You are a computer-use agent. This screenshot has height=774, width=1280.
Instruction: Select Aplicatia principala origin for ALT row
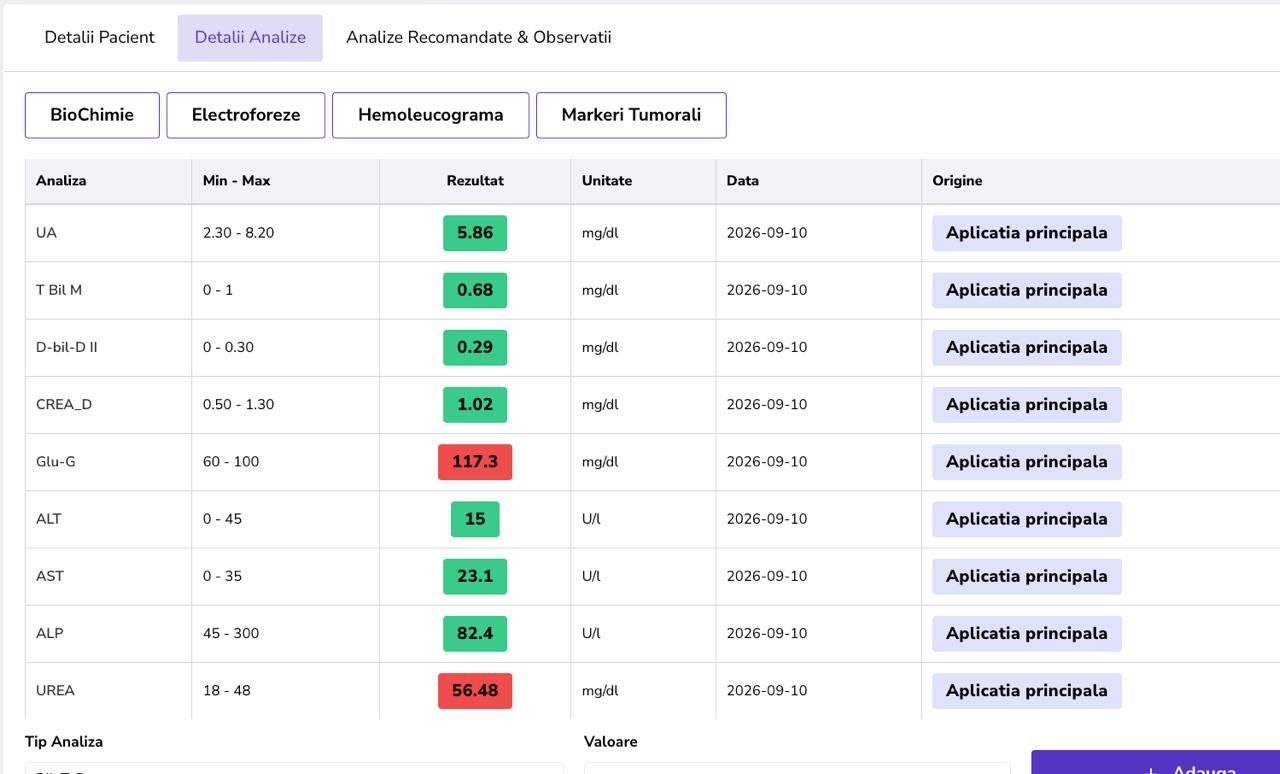[x=1027, y=519]
